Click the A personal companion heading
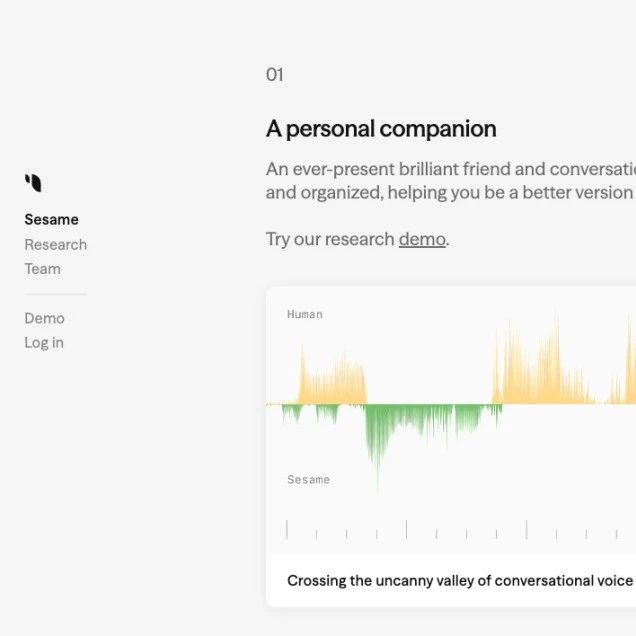This screenshot has width=636, height=636. point(380,129)
